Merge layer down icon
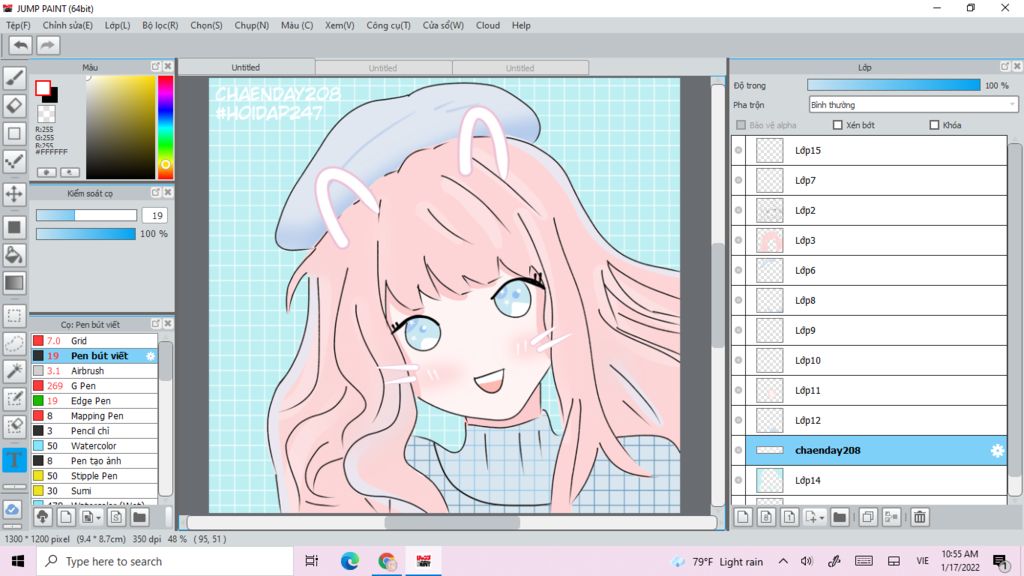This screenshot has width=1024, height=576. [891, 517]
